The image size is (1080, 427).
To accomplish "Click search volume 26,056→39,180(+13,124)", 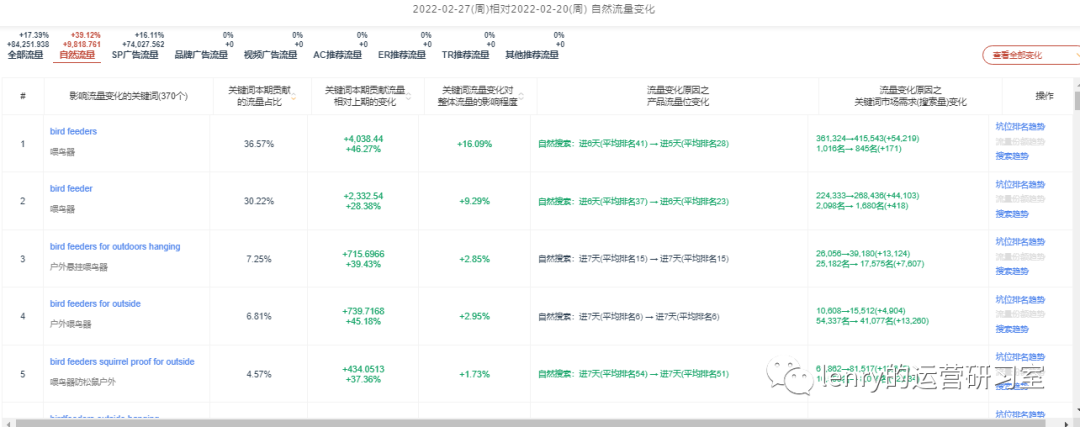I will click(x=864, y=254).
